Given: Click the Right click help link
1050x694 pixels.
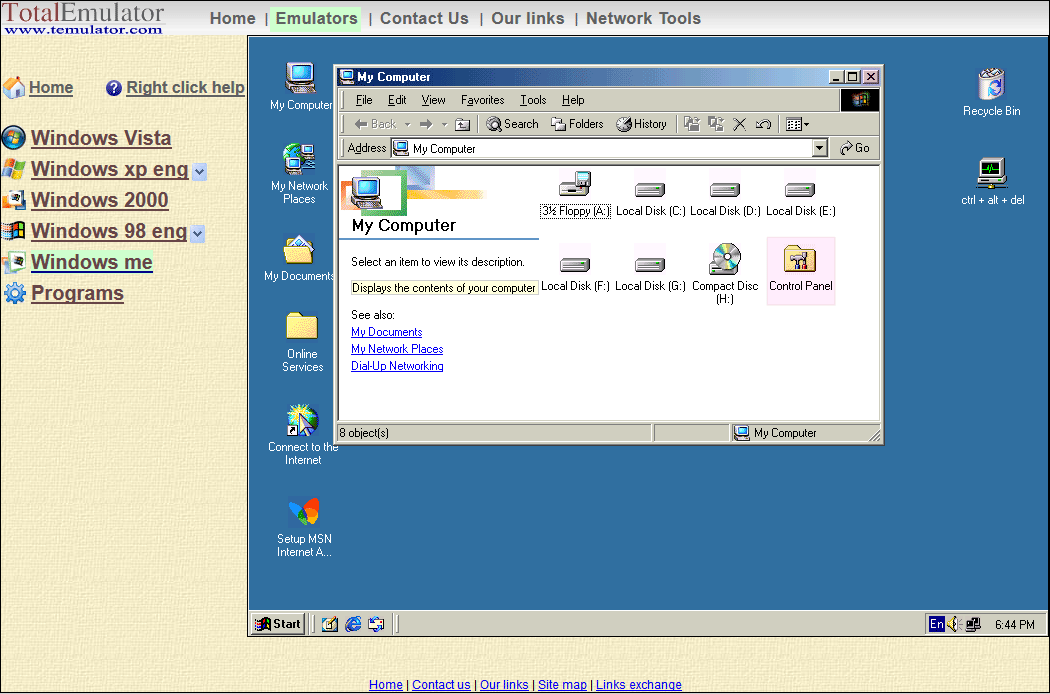Looking at the screenshot, I should [x=185, y=88].
